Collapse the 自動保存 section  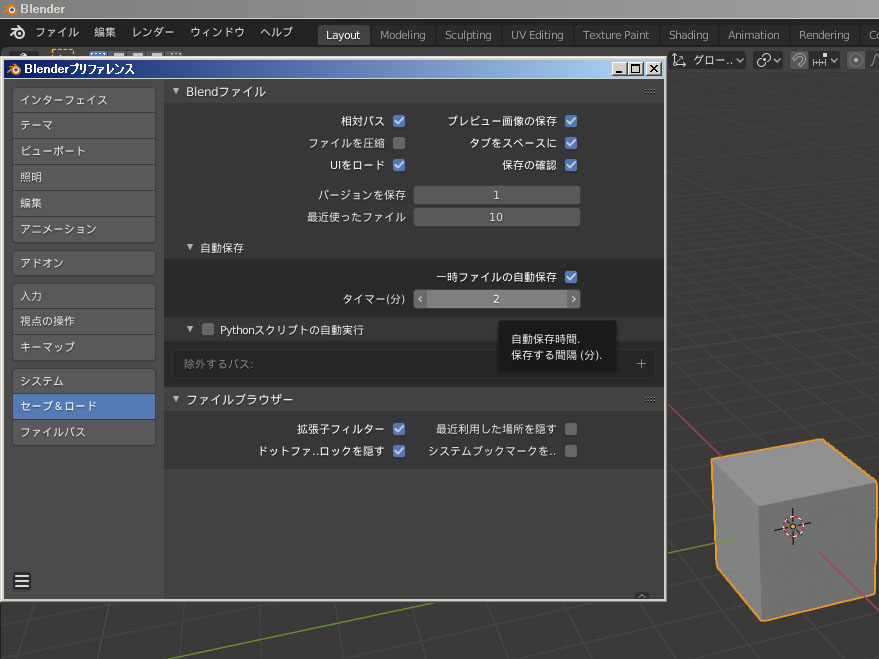190,247
